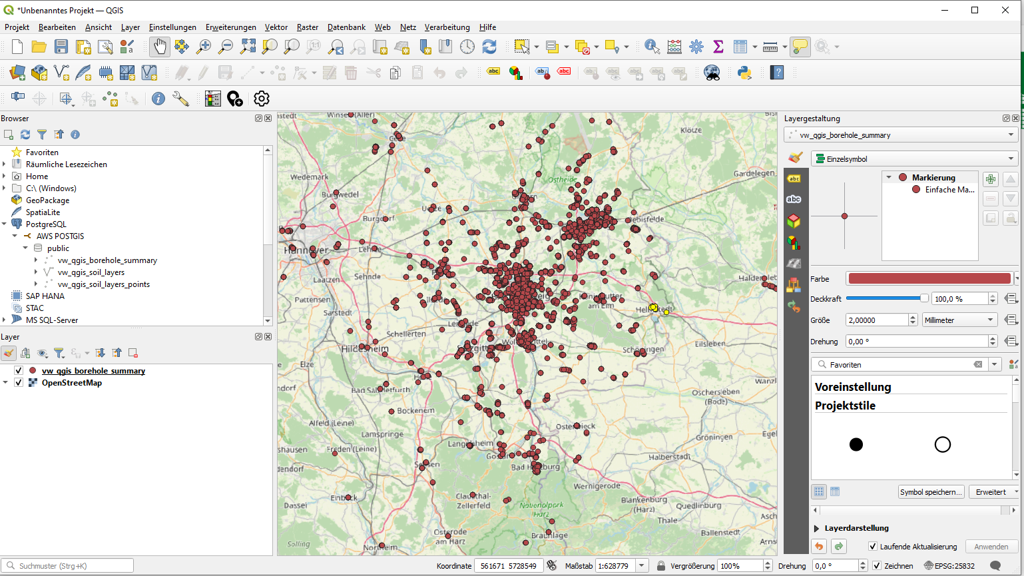Click the Zoom In magnifier tool
This screenshot has width=1024, height=576.
pyautogui.click(x=204, y=47)
